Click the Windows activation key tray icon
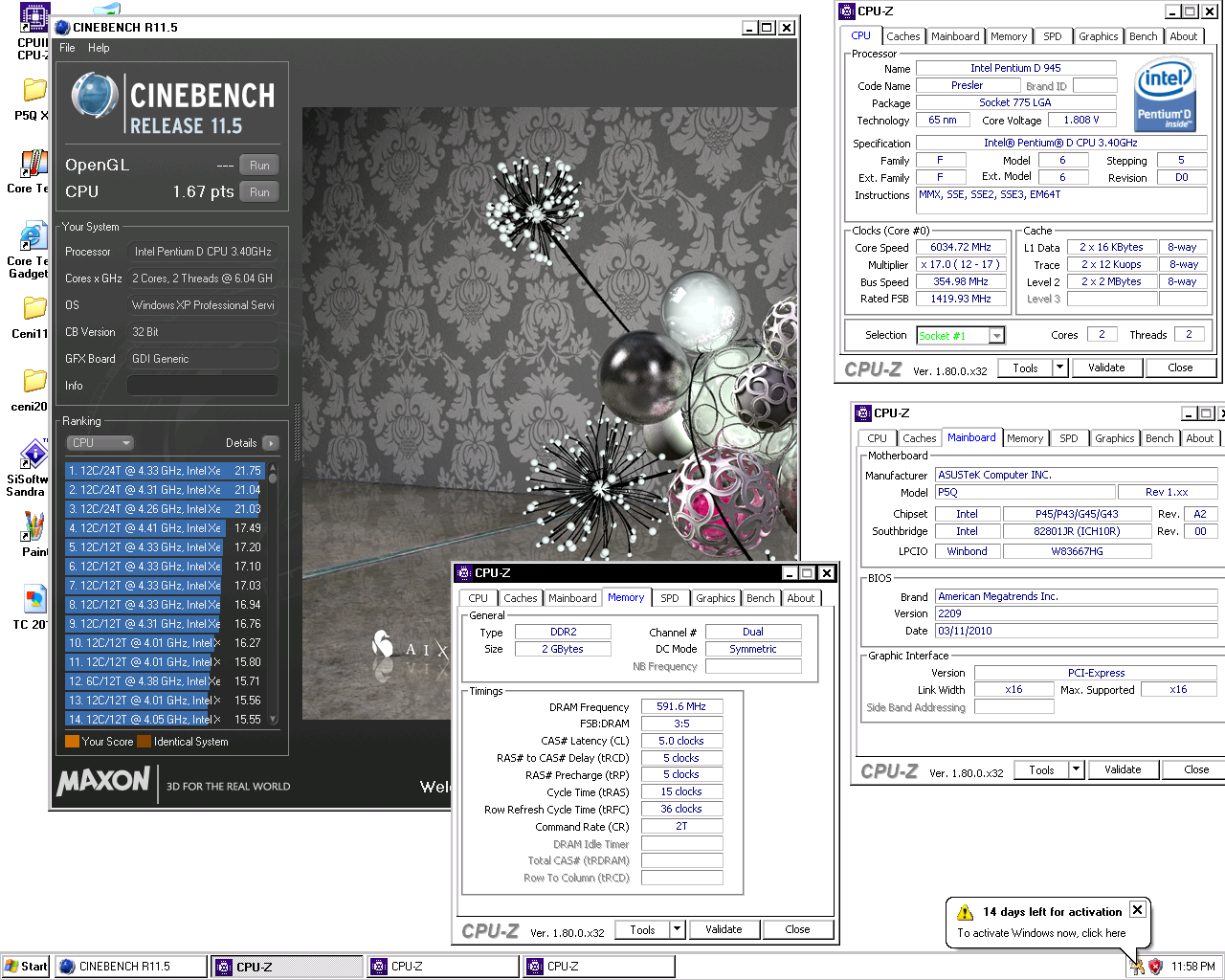The image size is (1225, 980). (1137, 967)
